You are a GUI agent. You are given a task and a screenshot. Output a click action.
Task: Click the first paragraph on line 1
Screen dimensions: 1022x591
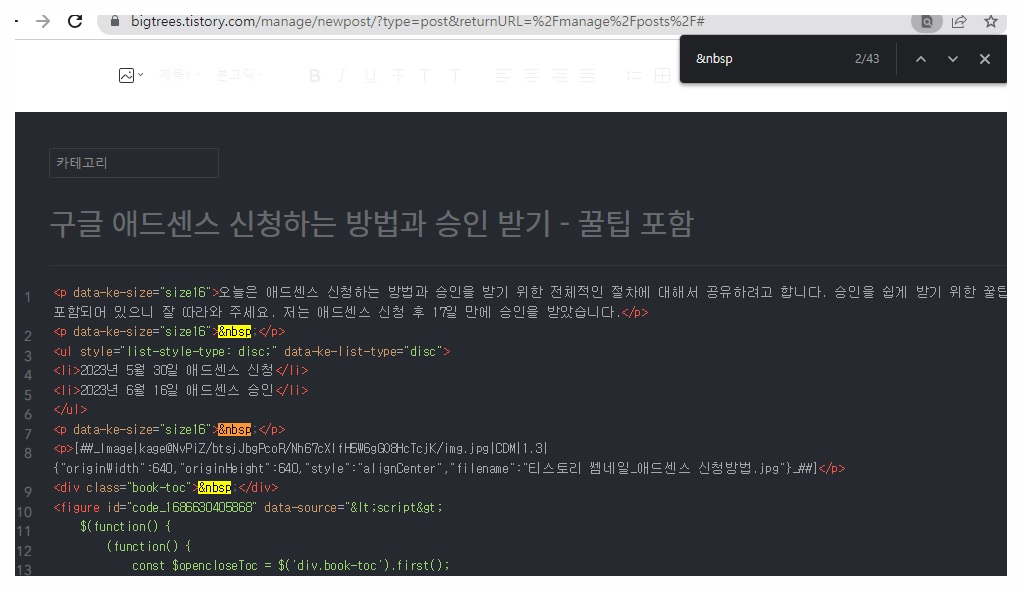point(529,302)
